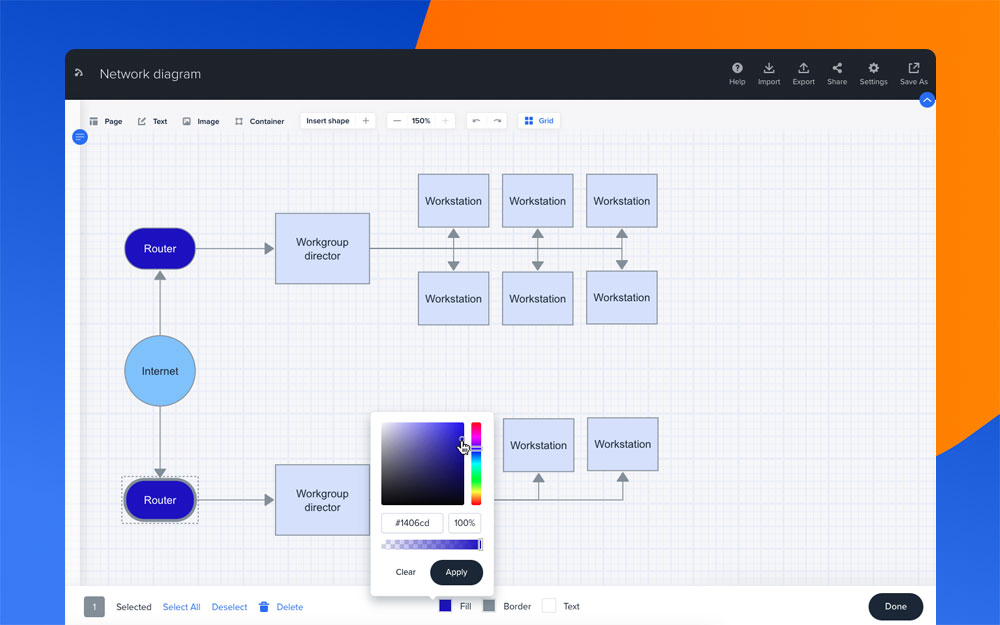Click the Select All link
This screenshot has height=625, width=1000.
[x=181, y=607]
